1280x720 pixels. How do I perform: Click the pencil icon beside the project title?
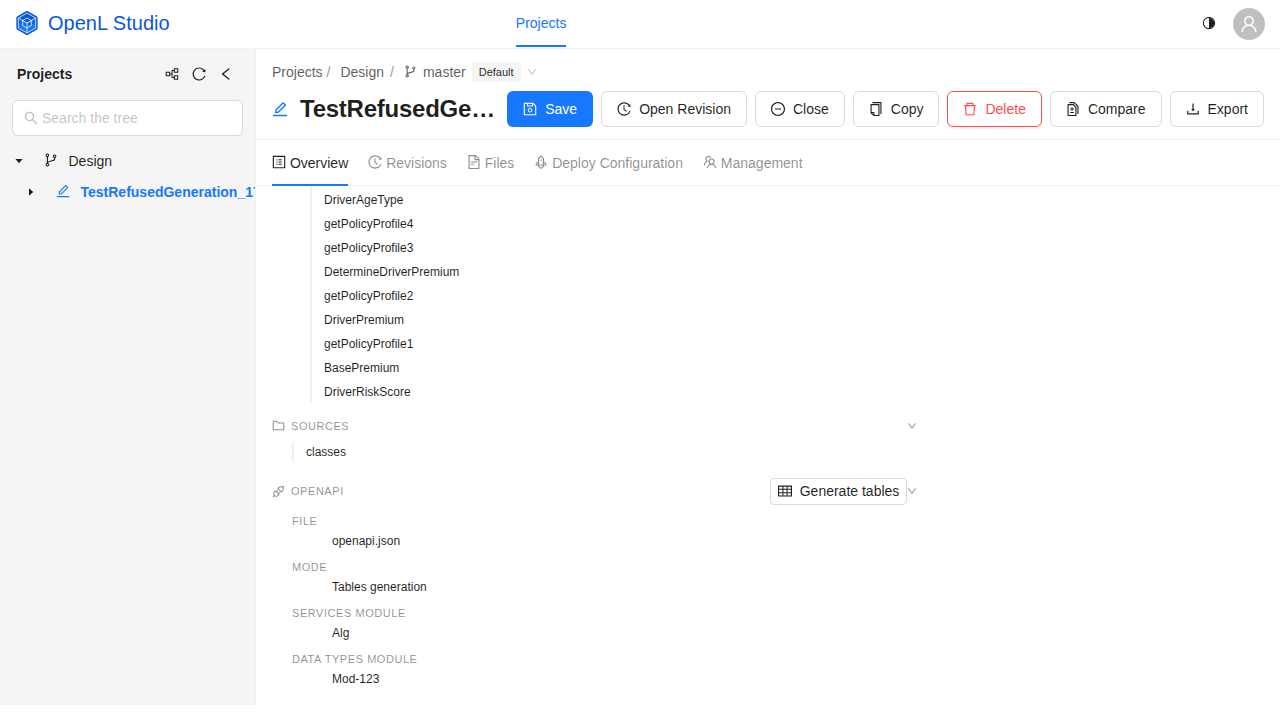[x=280, y=109]
